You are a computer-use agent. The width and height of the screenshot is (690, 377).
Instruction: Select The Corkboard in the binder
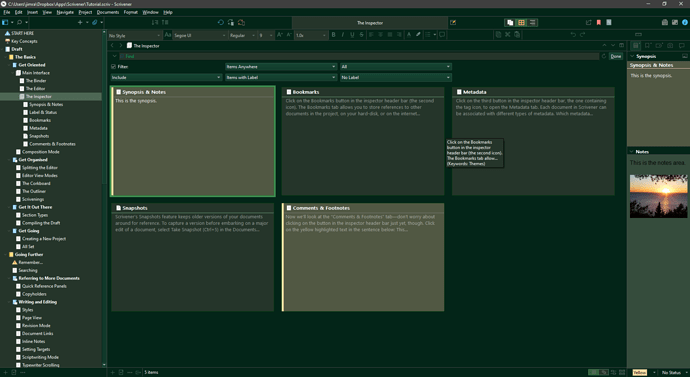36,184
